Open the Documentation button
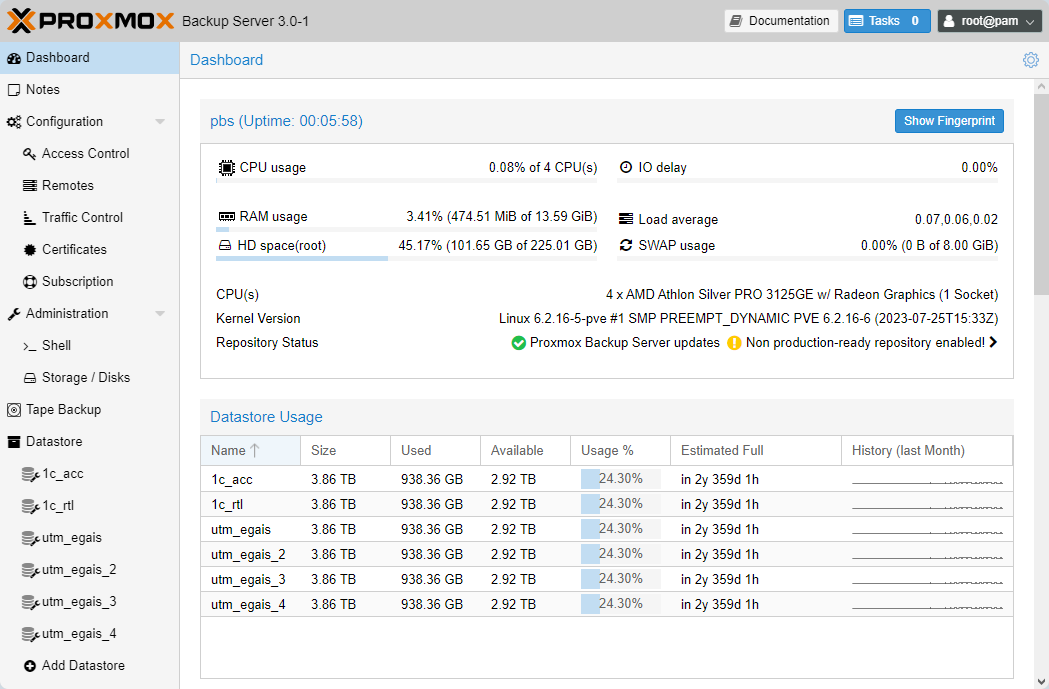 point(781,21)
